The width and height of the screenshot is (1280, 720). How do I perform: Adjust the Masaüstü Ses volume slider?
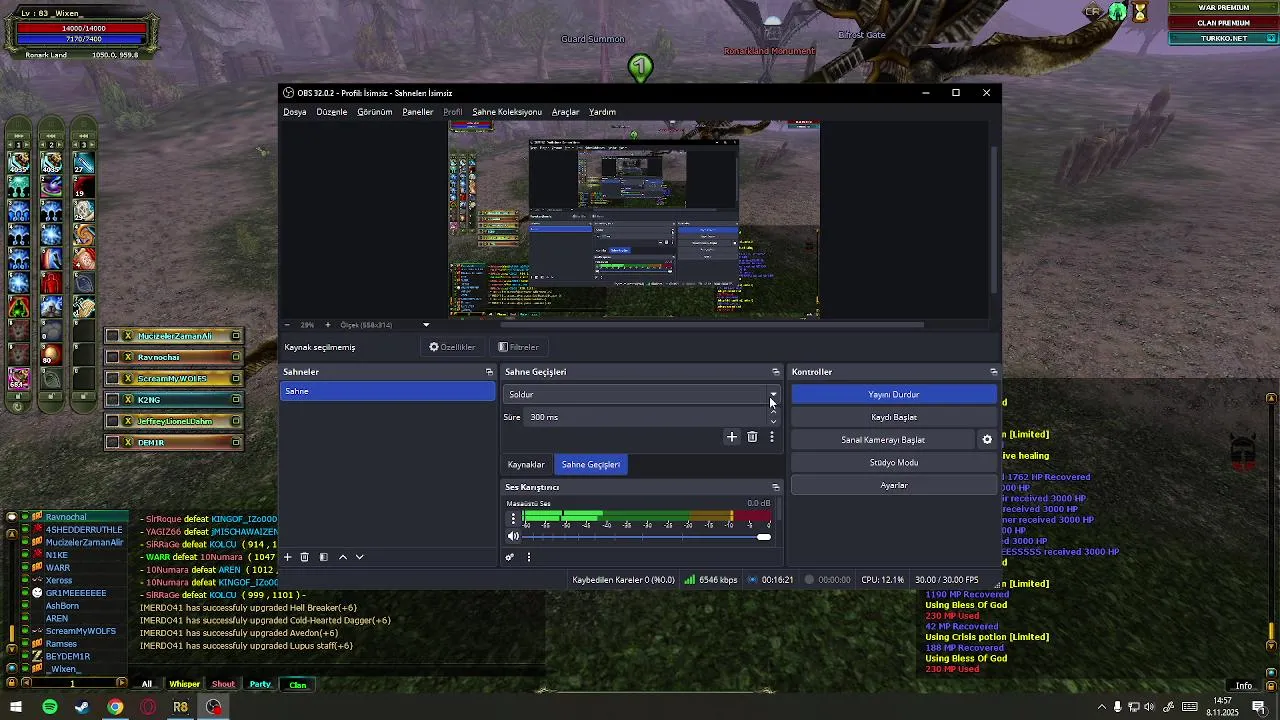(646, 537)
